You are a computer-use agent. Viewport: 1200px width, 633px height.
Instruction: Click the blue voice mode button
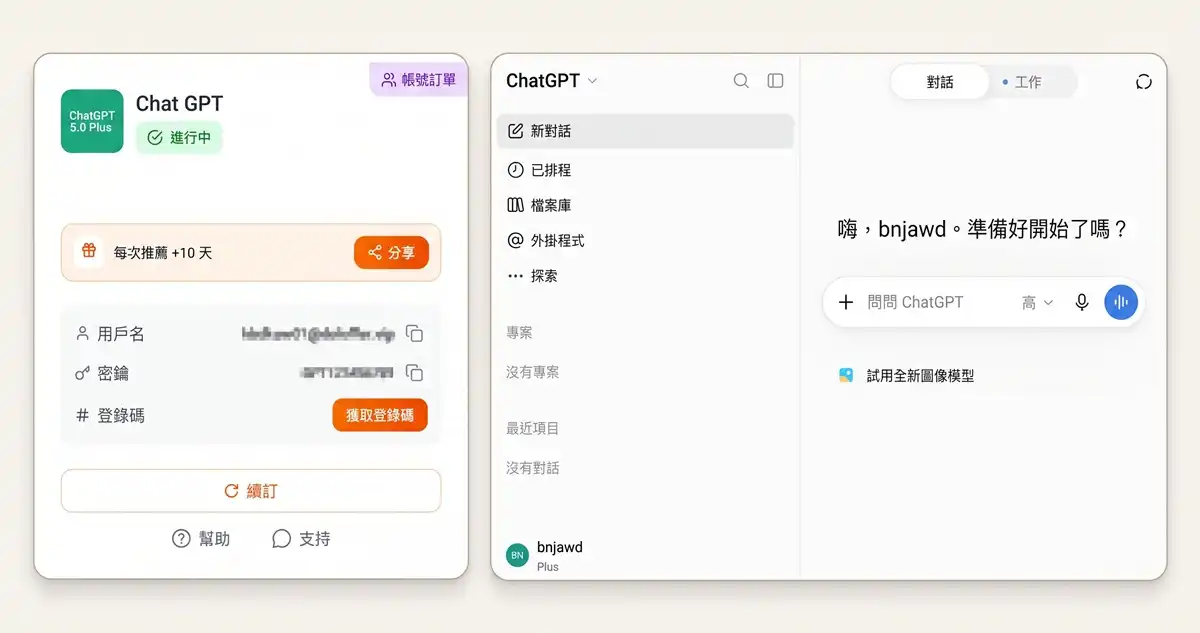pyautogui.click(x=1121, y=302)
